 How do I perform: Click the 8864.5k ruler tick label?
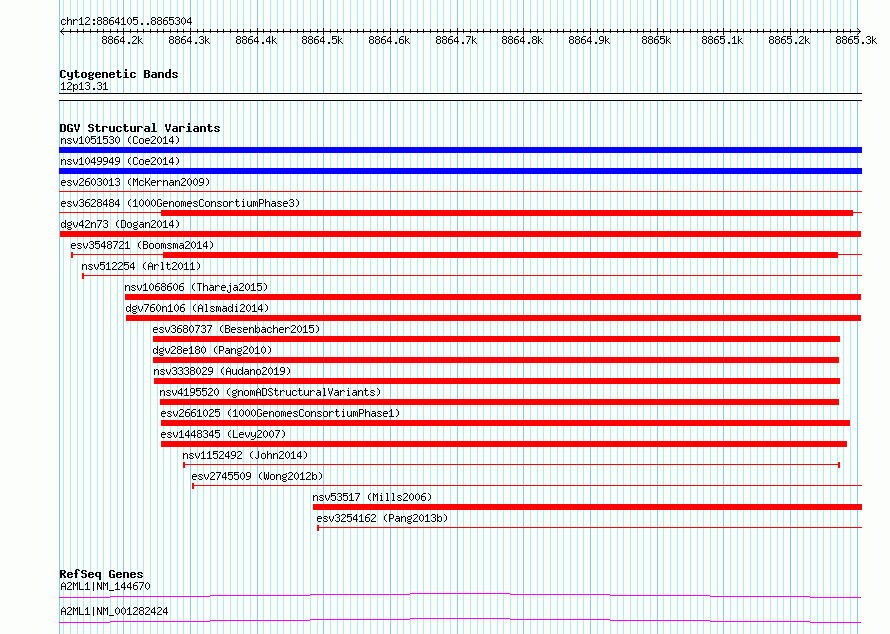(x=322, y=40)
